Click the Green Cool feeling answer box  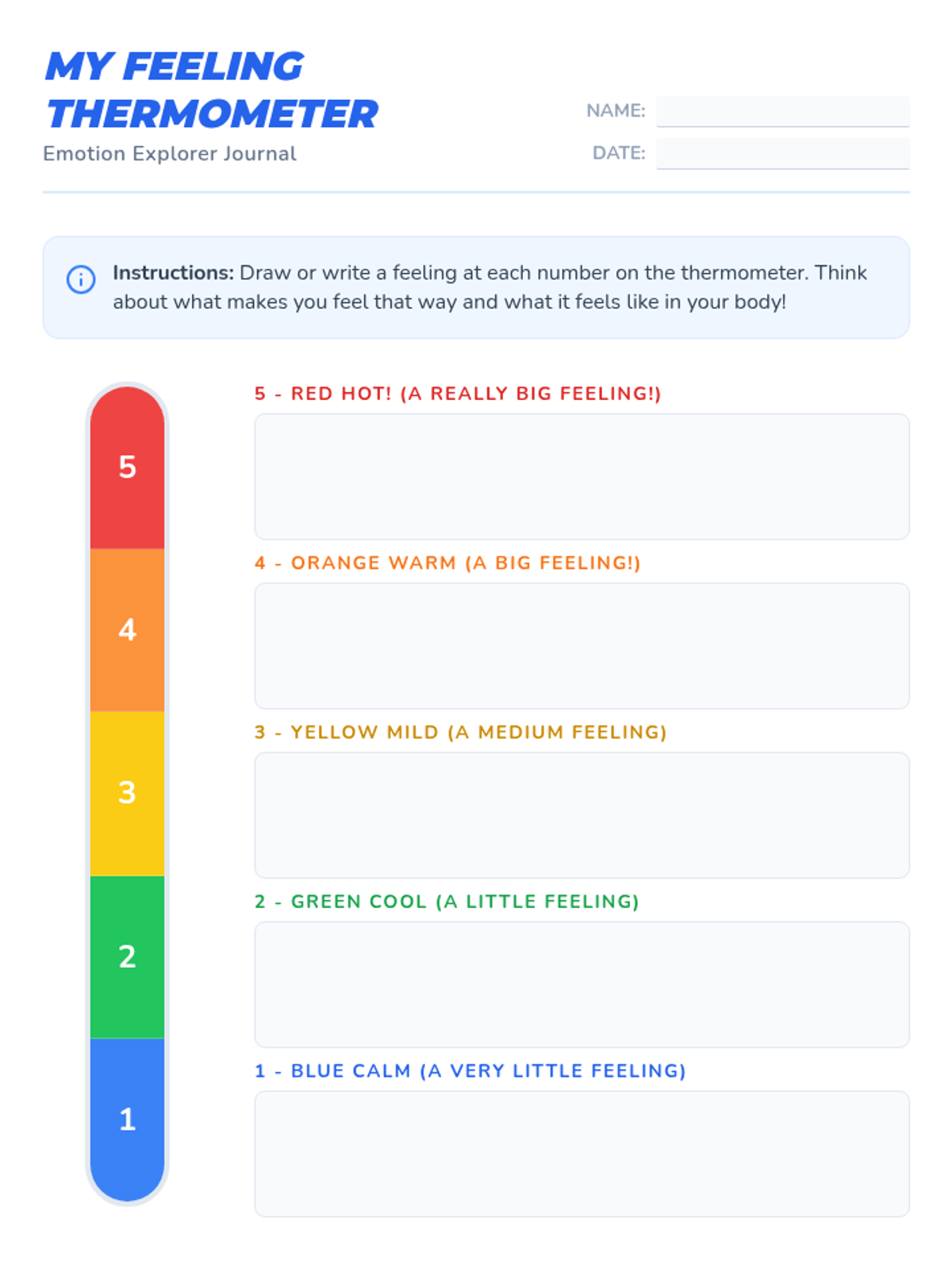[x=582, y=984]
